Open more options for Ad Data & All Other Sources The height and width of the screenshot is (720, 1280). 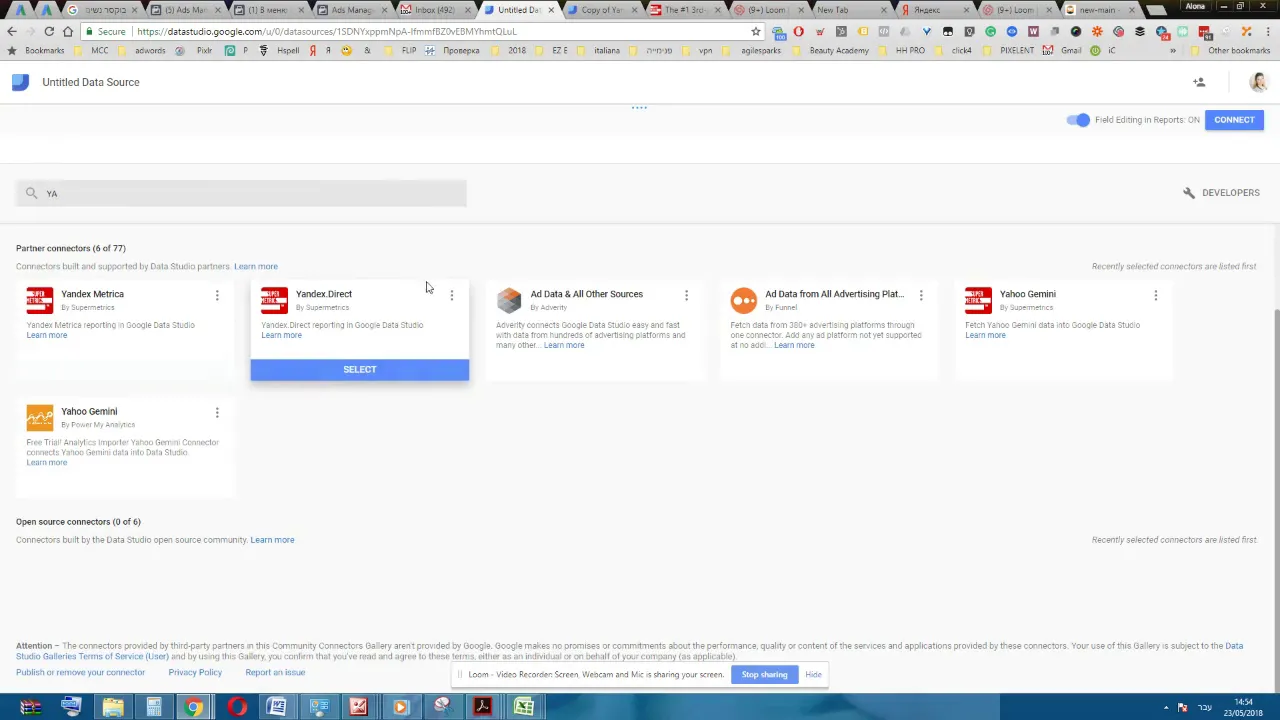[686, 295]
